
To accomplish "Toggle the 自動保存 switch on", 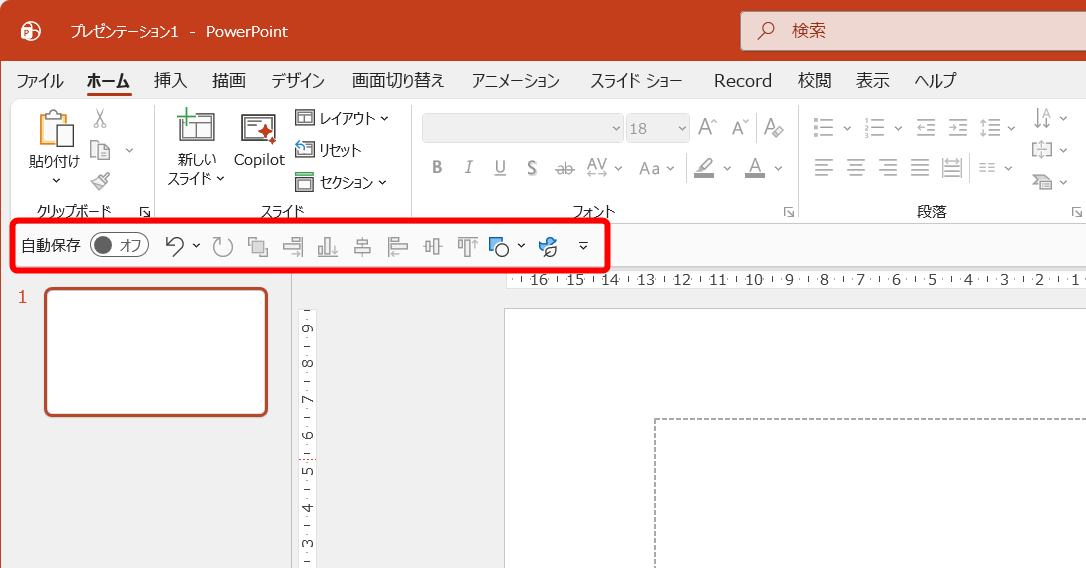I will click(119, 245).
